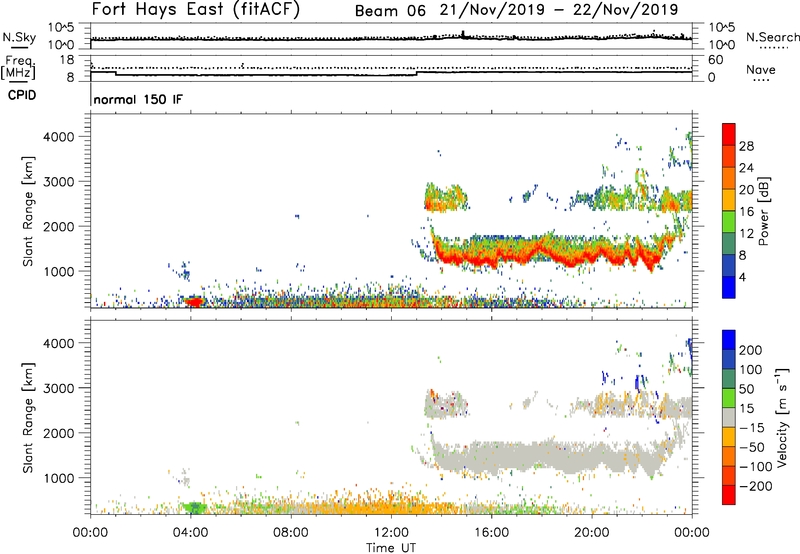Click the green echo near 04:00 in the velocity plot
This screenshot has height=554, width=800.
point(194,508)
